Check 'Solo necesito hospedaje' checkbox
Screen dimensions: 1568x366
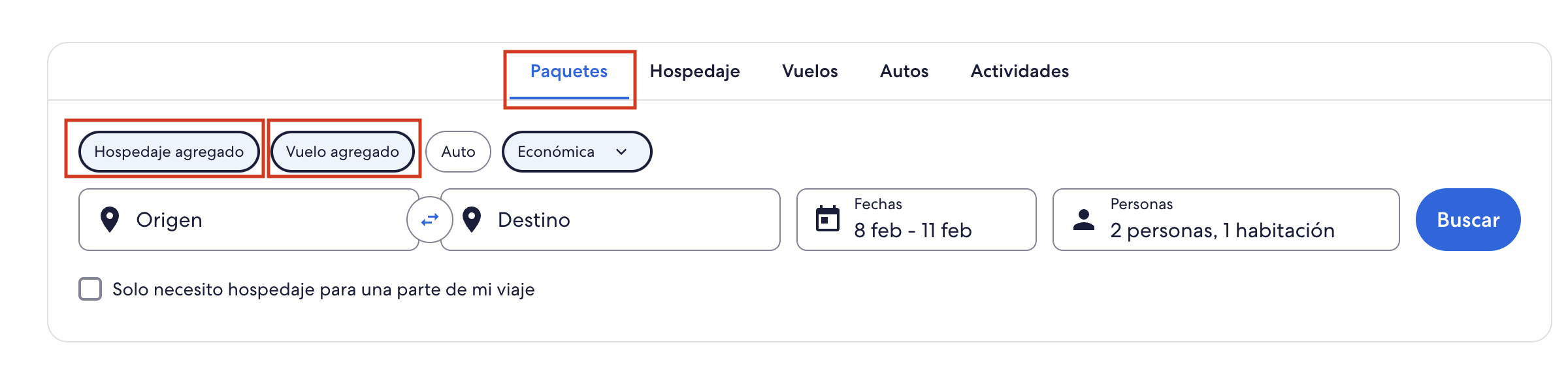click(x=90, y=289)
